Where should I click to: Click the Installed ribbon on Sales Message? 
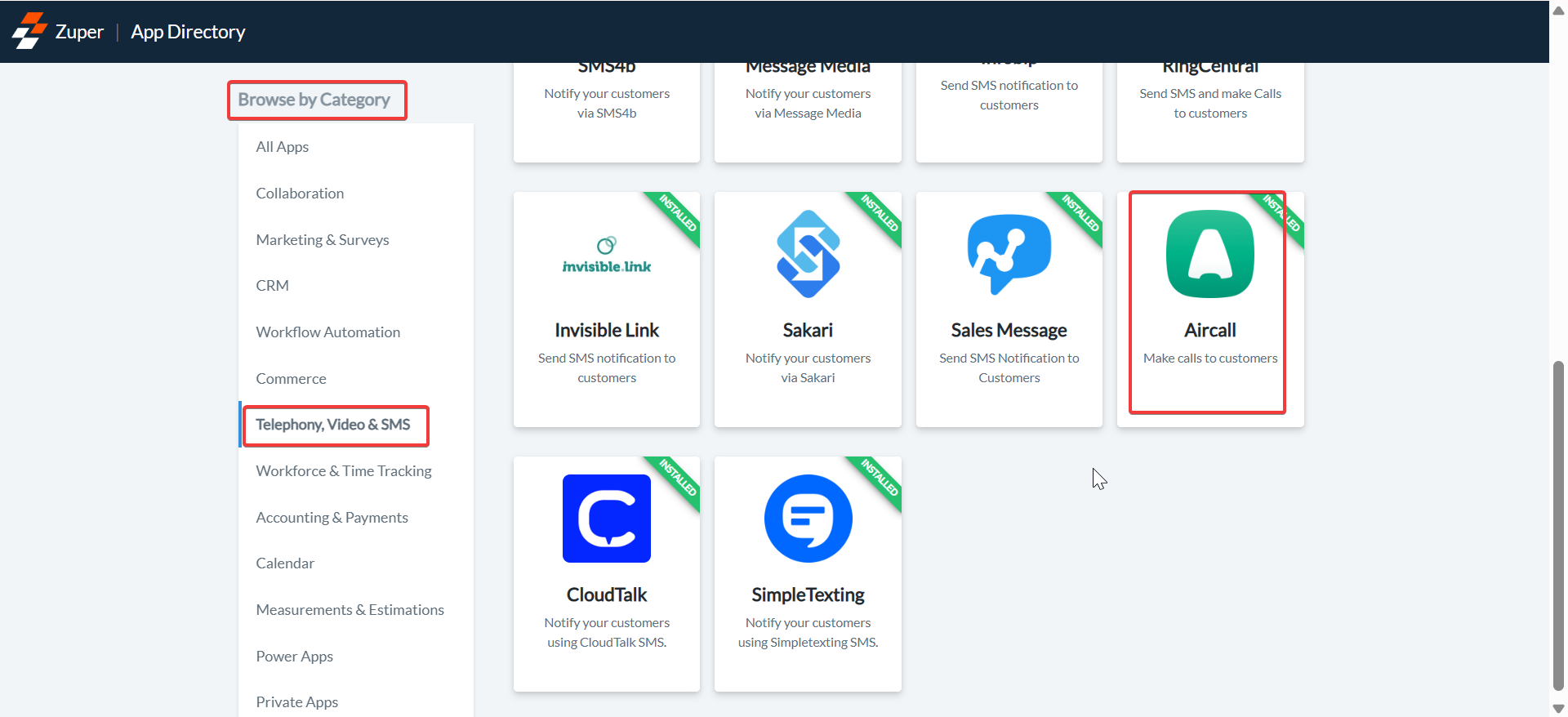1080,214
